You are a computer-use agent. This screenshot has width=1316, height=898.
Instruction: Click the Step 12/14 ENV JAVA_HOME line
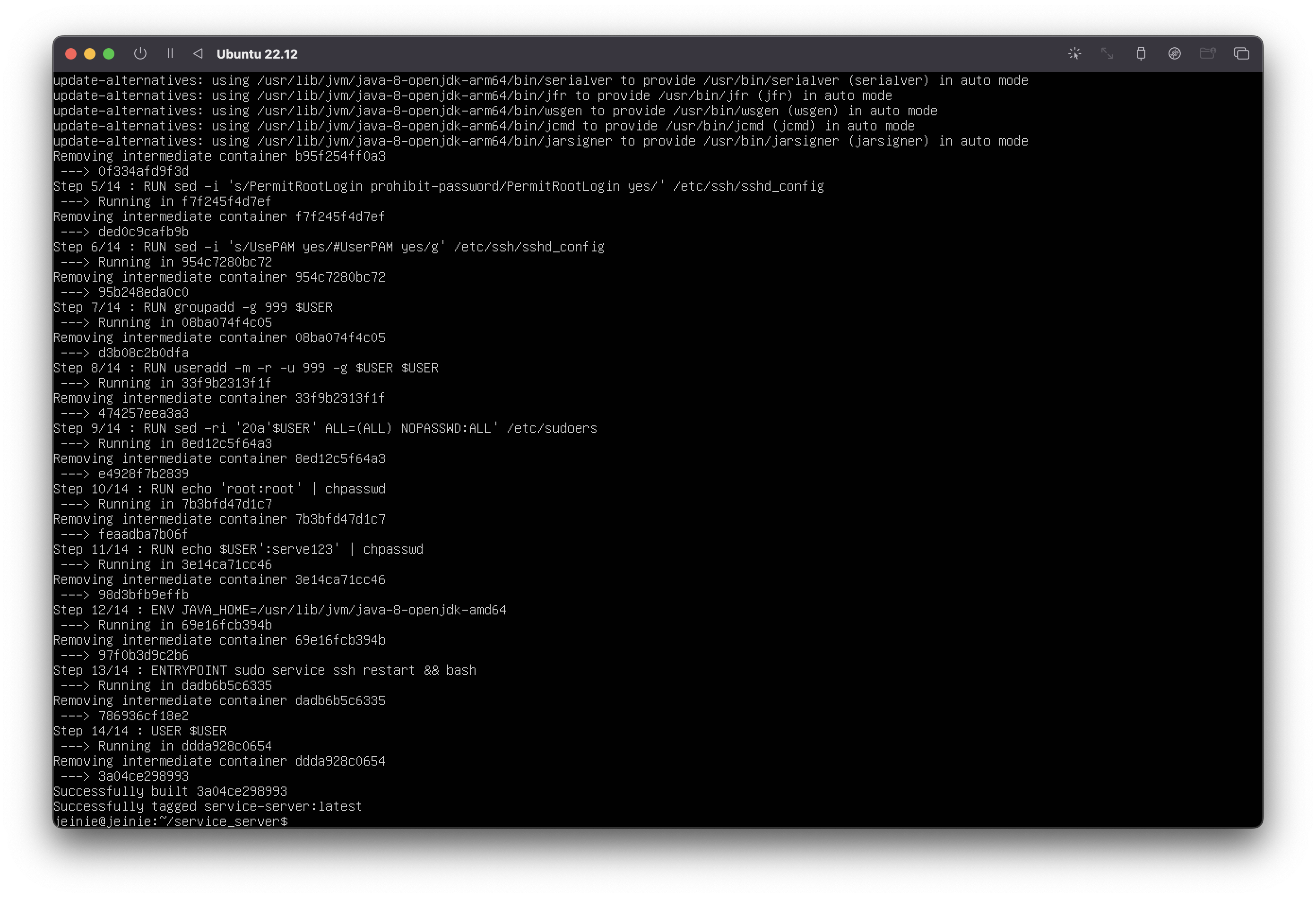coord(280,610)
